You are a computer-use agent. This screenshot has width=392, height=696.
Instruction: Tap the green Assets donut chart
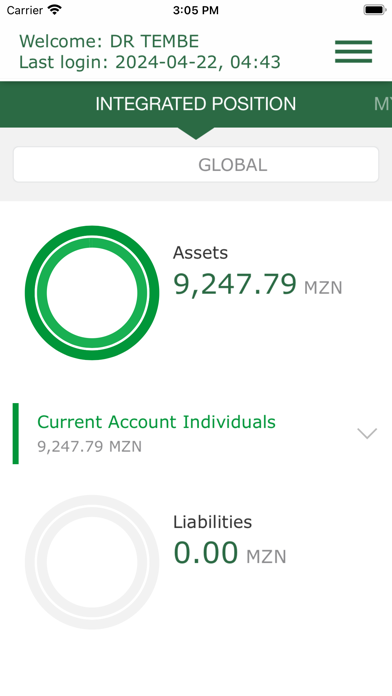92,293
